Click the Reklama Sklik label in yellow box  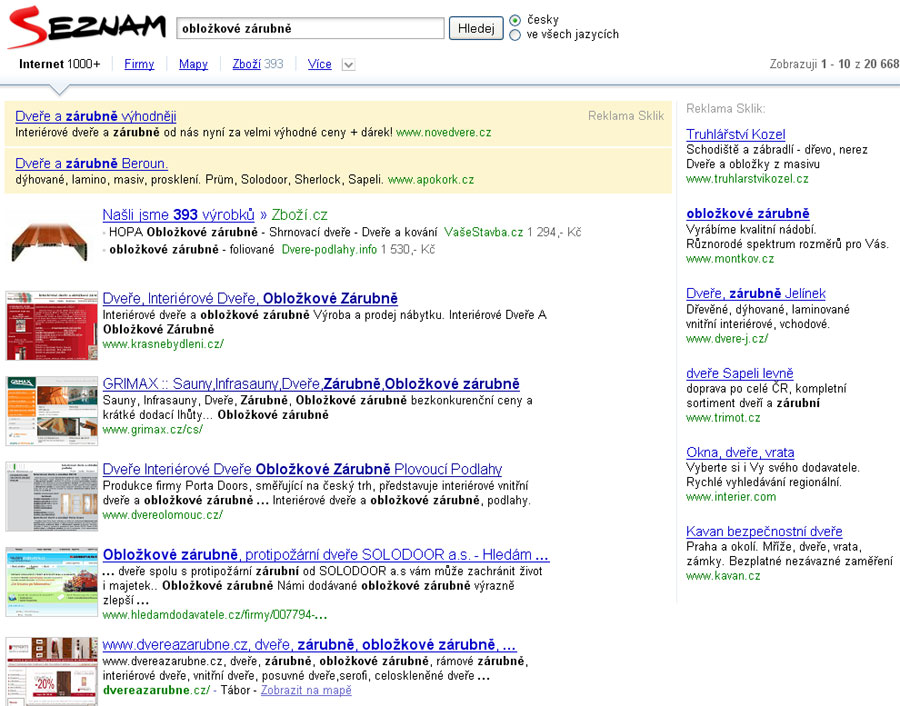coord(626,116)
